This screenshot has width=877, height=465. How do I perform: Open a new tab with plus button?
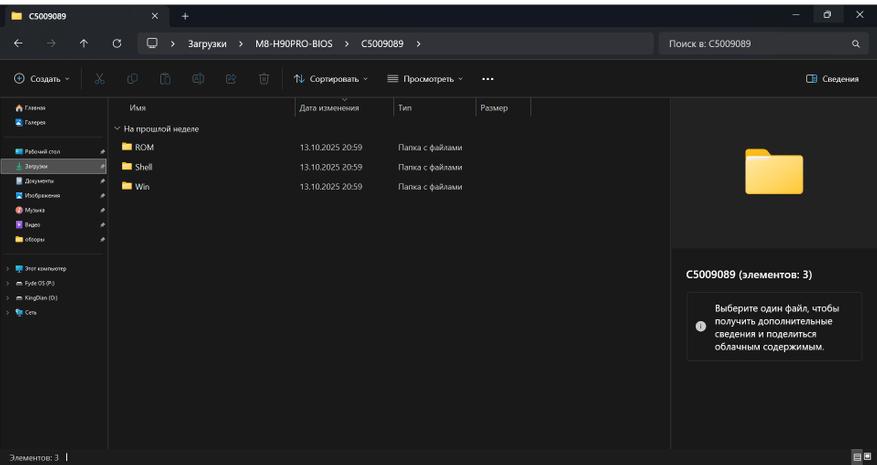tap(185, 15)
